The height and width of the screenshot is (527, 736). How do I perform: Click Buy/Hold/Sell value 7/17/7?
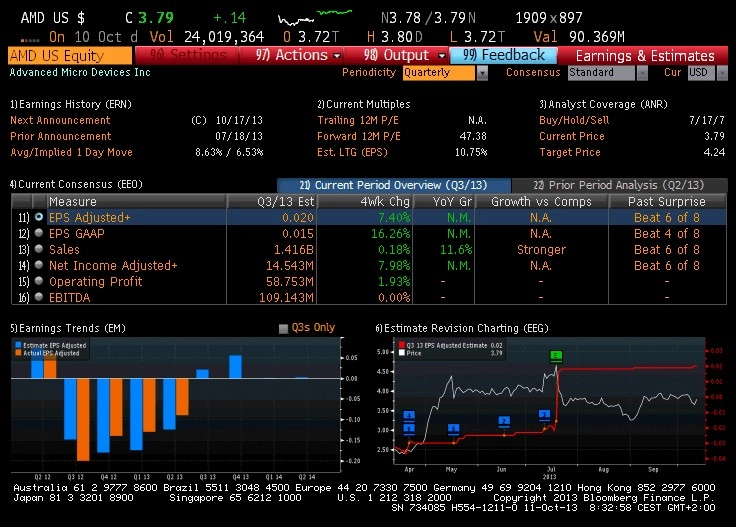(707, 120)
